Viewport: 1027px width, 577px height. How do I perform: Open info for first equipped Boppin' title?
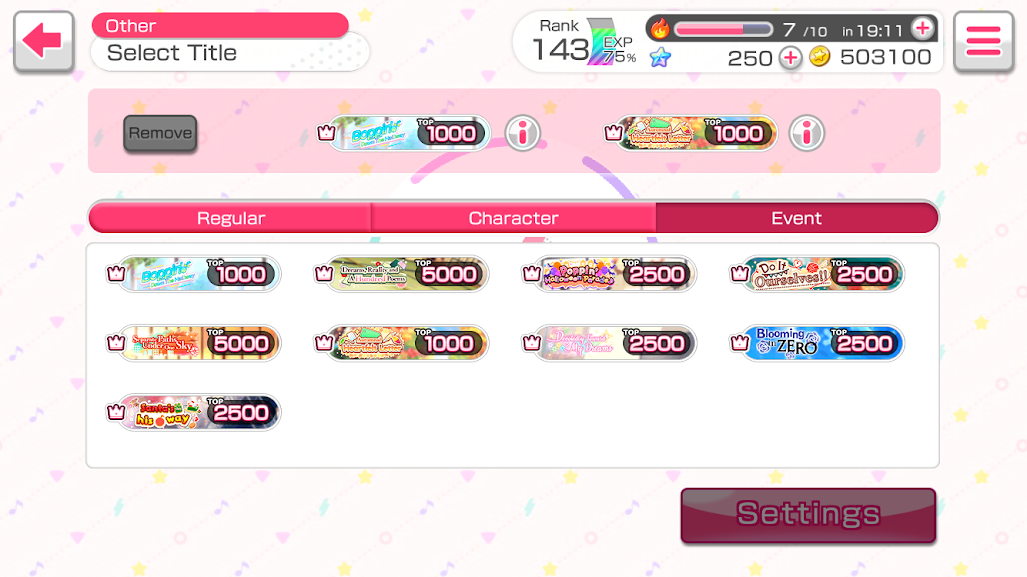(x=522, y=134)
